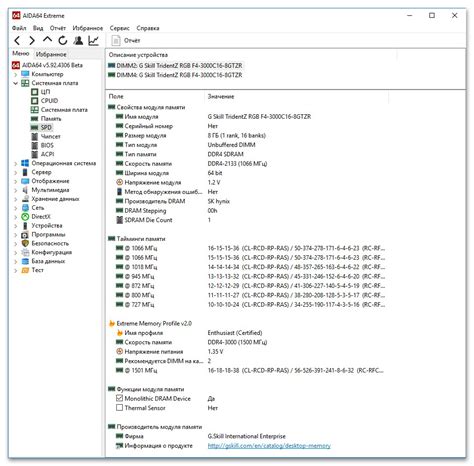Click the Устройства tree icon
Screen dimensions: 474x466
(25, 226)
